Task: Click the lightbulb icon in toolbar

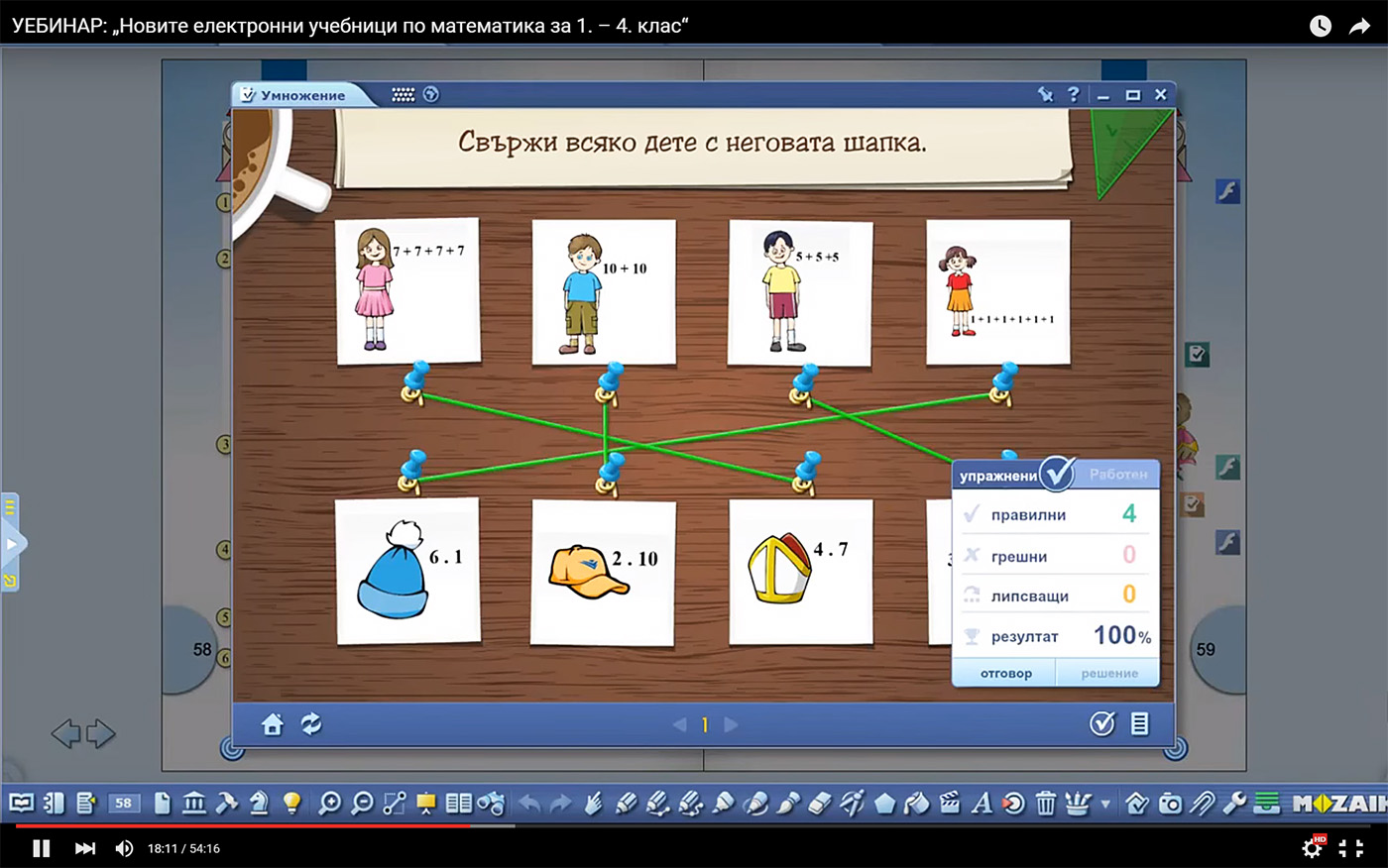Action: point(291,803)
